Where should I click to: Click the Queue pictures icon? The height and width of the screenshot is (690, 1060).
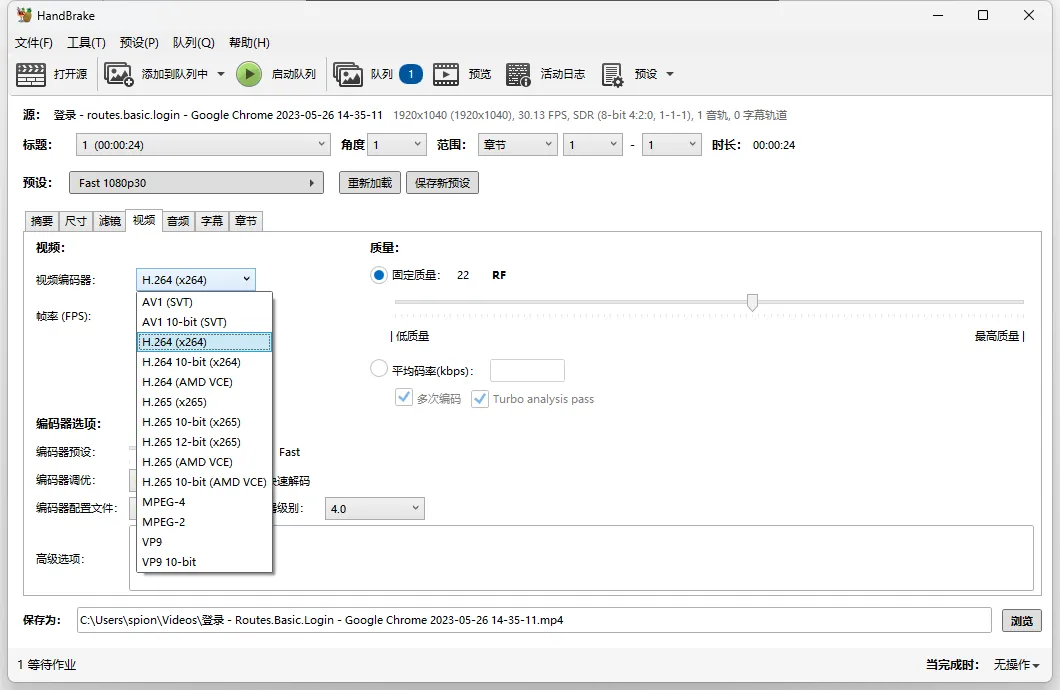(347, 74)
